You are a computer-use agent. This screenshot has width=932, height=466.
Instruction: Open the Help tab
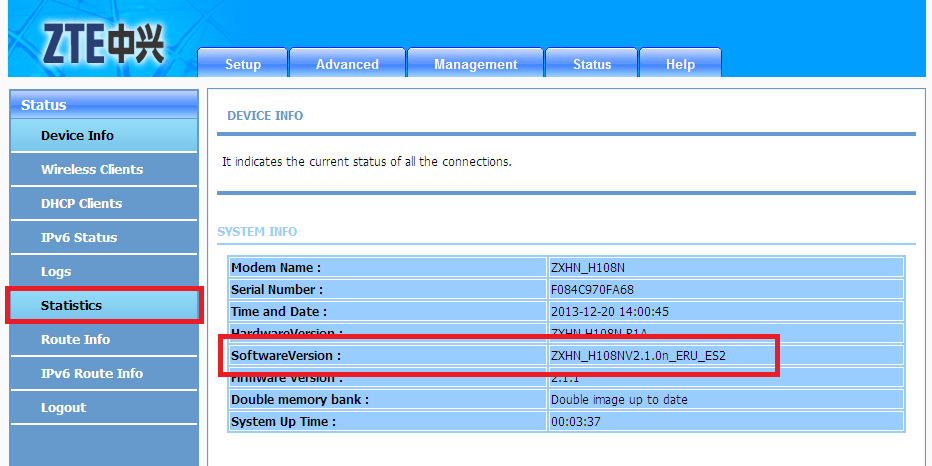[680, 63]
